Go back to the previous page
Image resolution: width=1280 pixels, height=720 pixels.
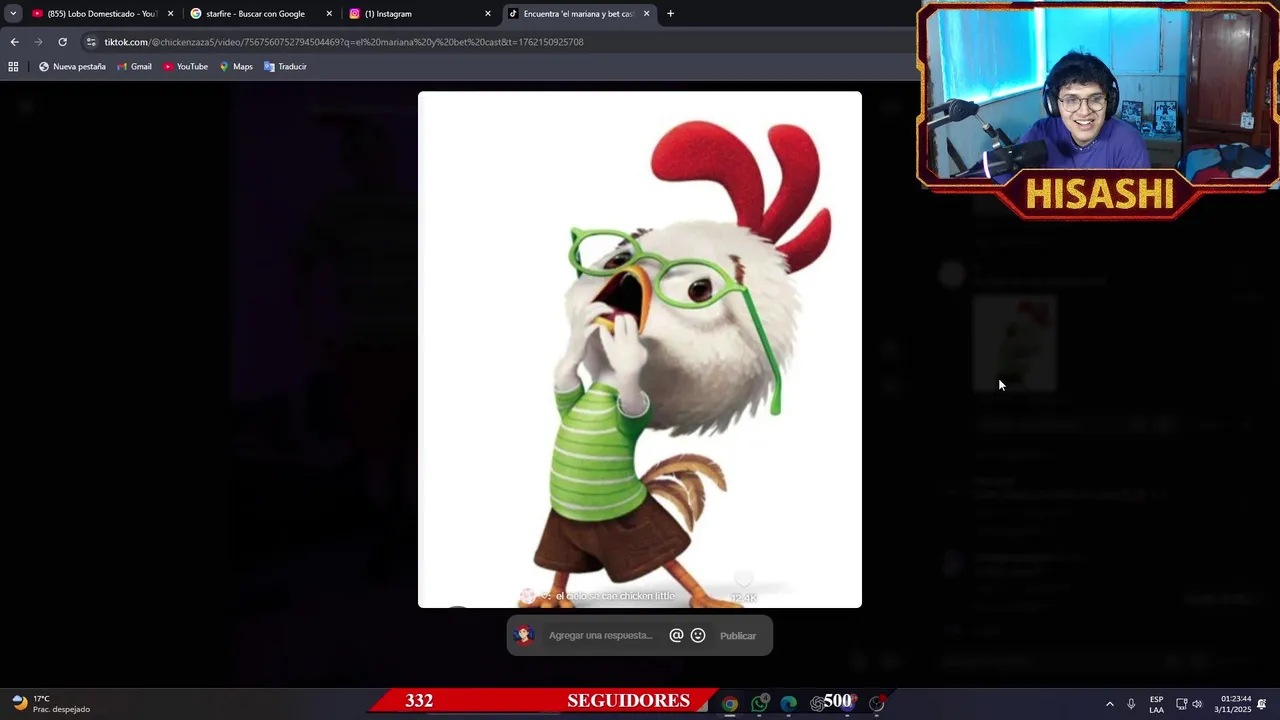[x=14, y=42]
